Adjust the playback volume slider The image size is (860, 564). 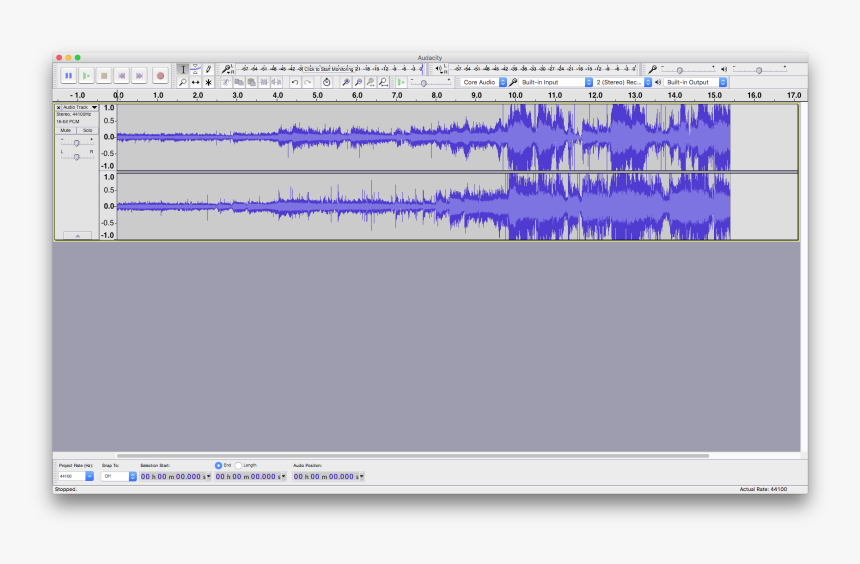click(760, 70)
